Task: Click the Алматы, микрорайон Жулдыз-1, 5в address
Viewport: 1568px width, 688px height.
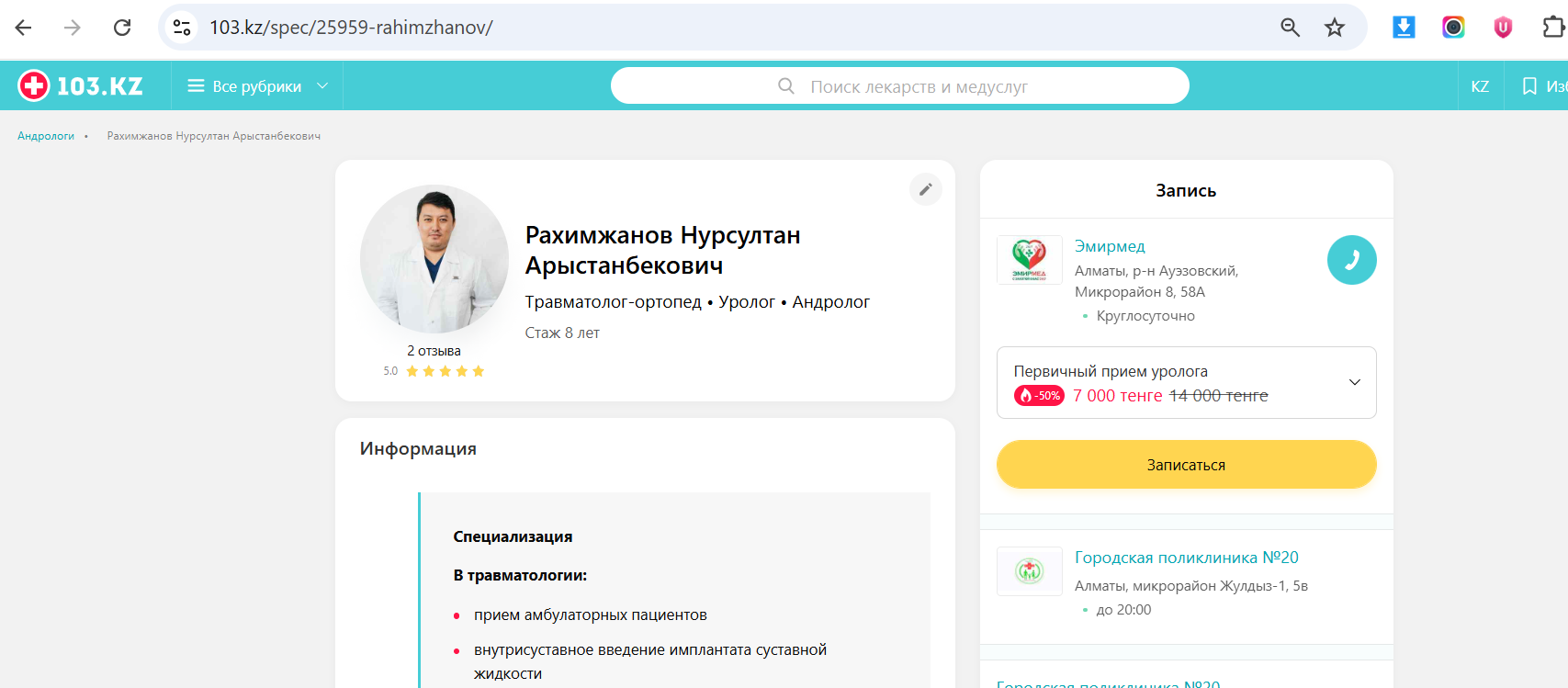Action: tap(1191, 586)
